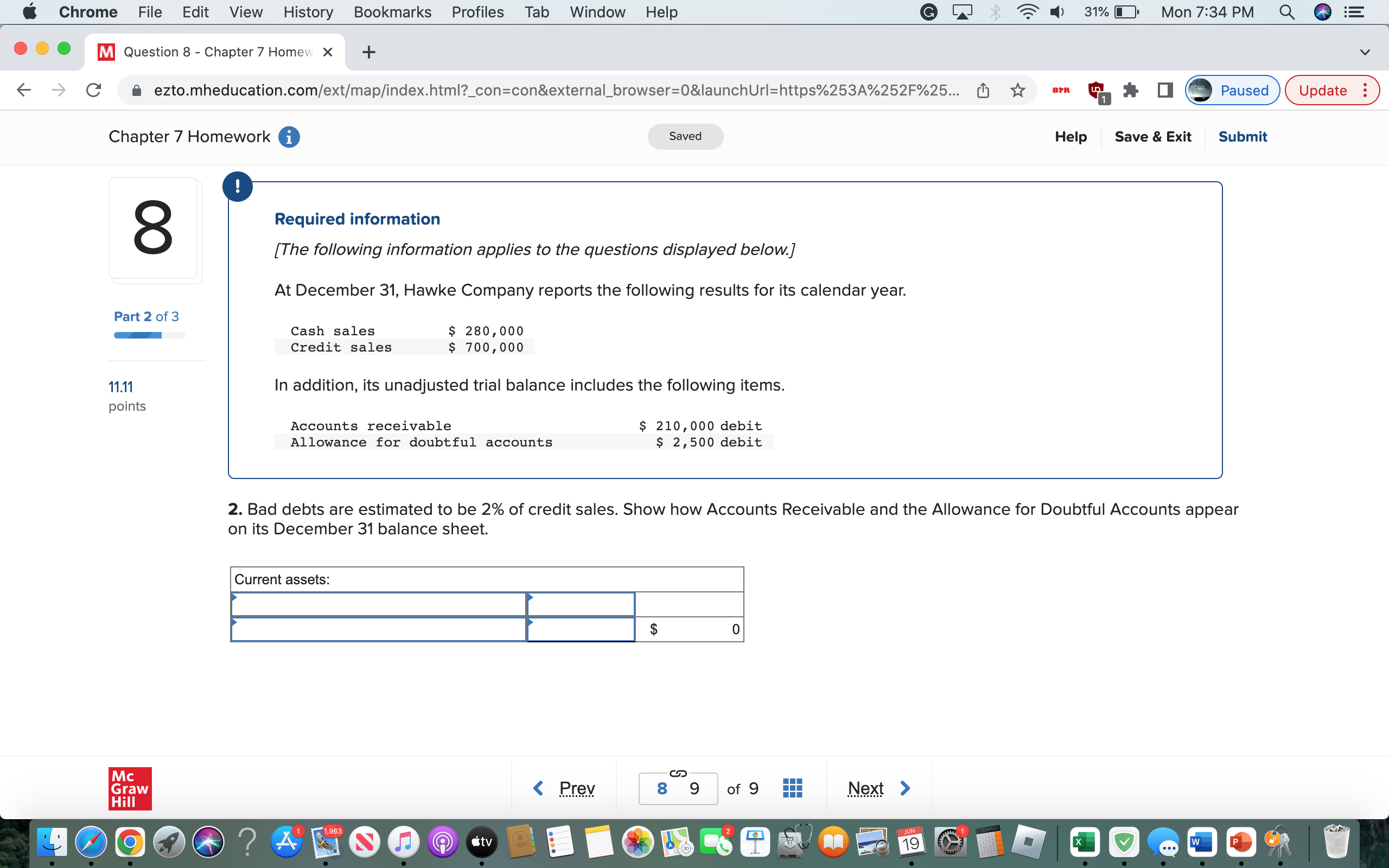This screenshot has height=868, width=1389.
Task: Click the Submit link
Action: click(x=1243, y=137)
